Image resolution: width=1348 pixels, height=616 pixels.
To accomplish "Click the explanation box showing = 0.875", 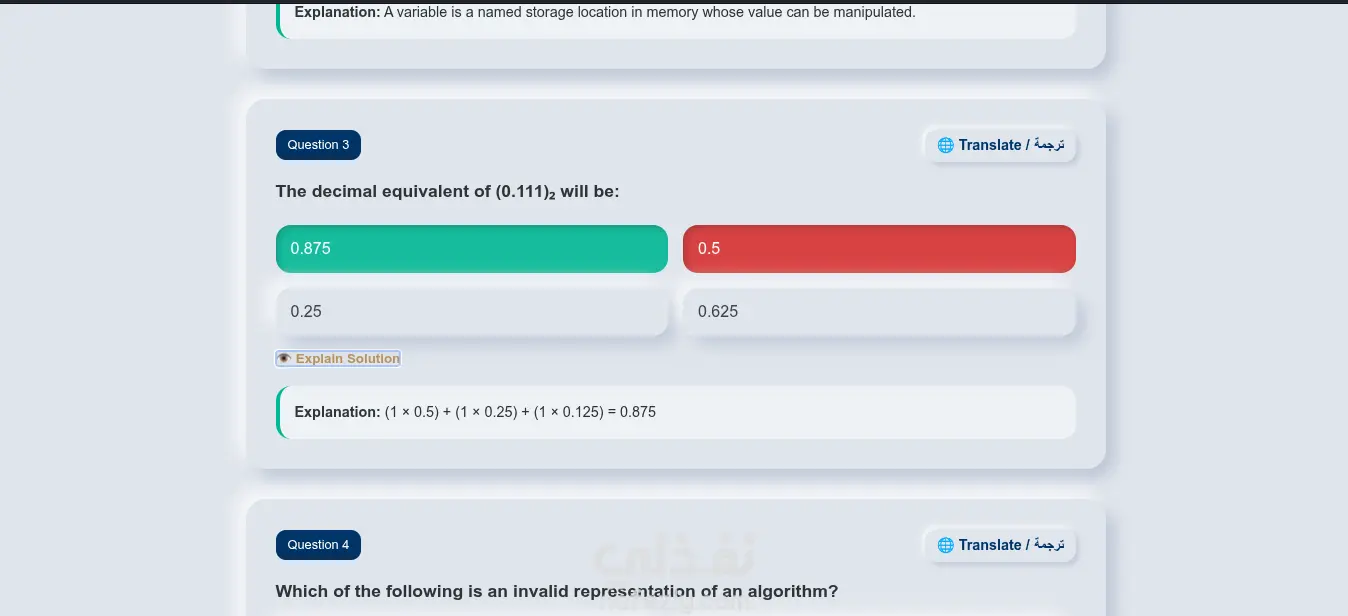I will pos(676,412).
